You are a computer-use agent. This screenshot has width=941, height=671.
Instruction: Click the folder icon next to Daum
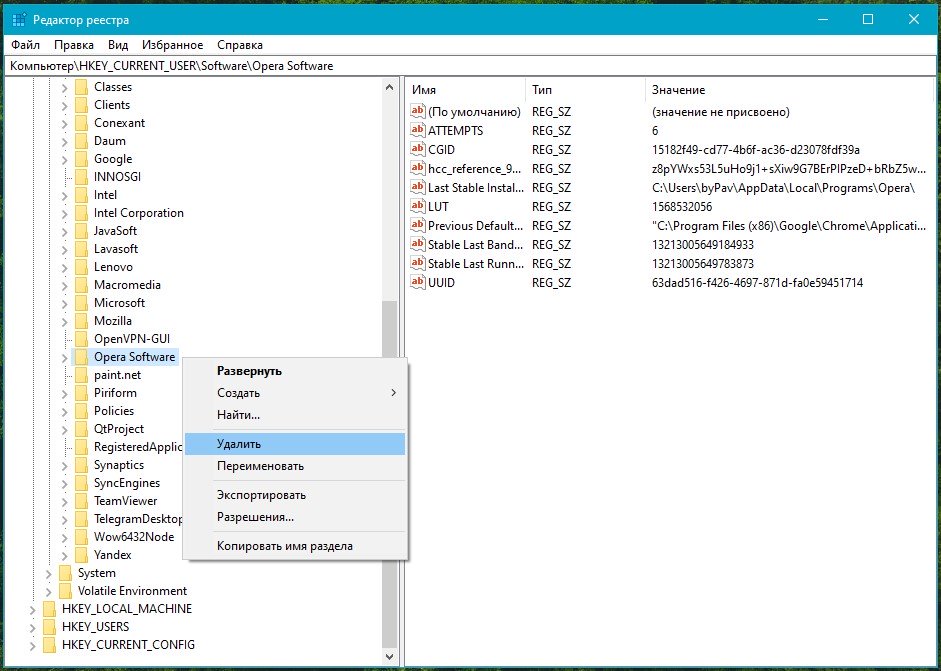tap(82, 141)
